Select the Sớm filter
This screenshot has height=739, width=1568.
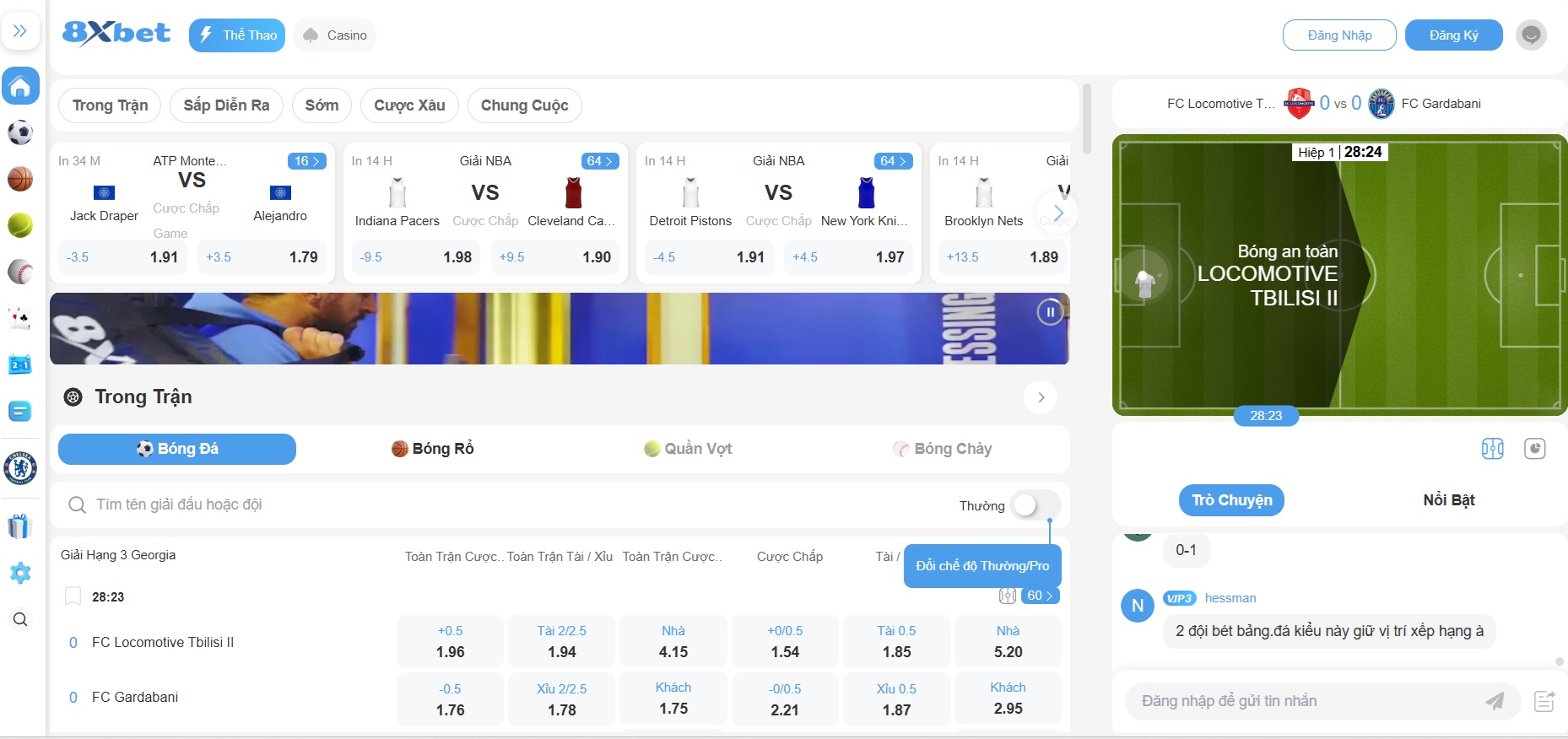point(322,105)
